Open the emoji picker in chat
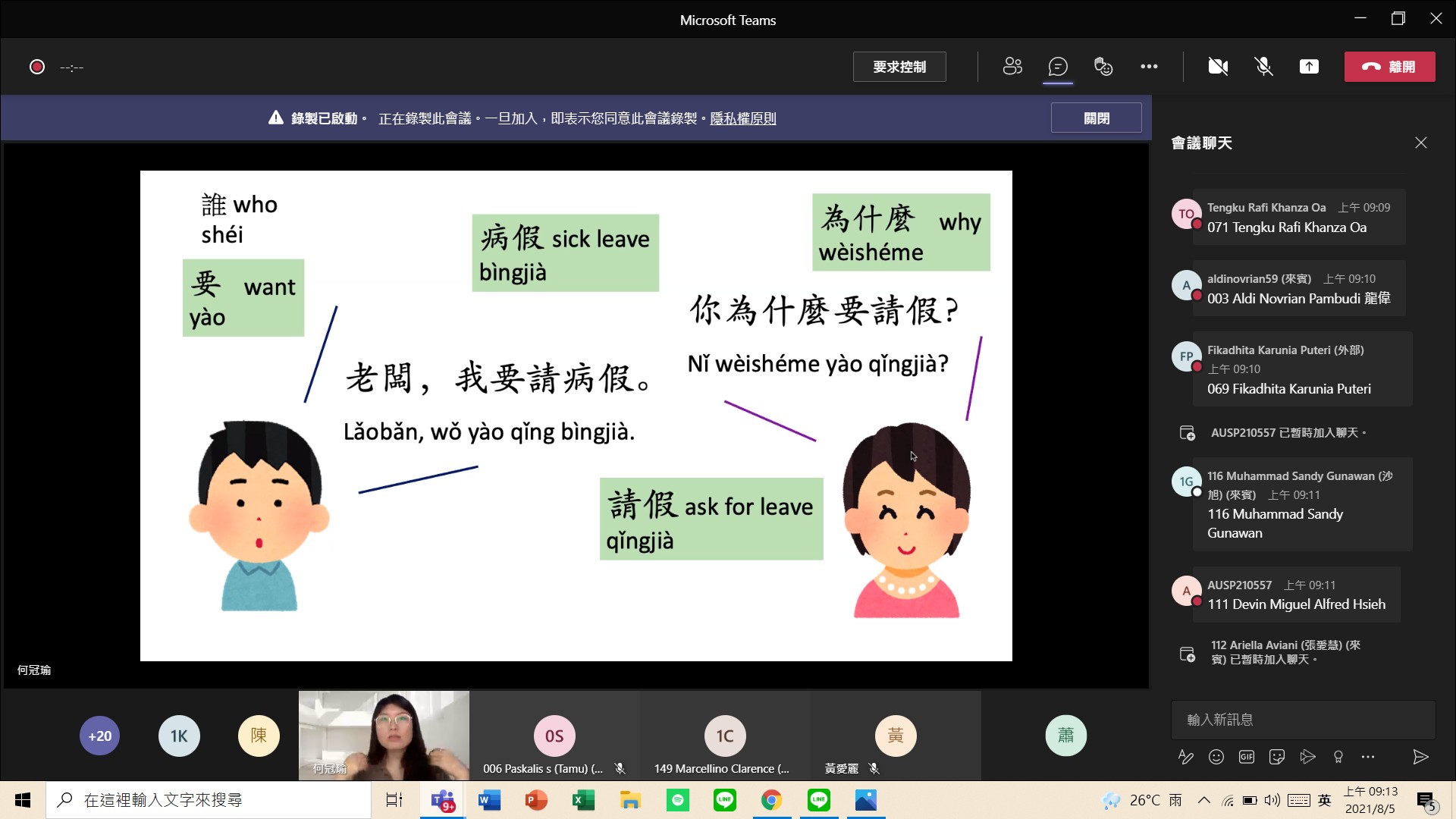1456x819 pixels. click(1216, 757)
